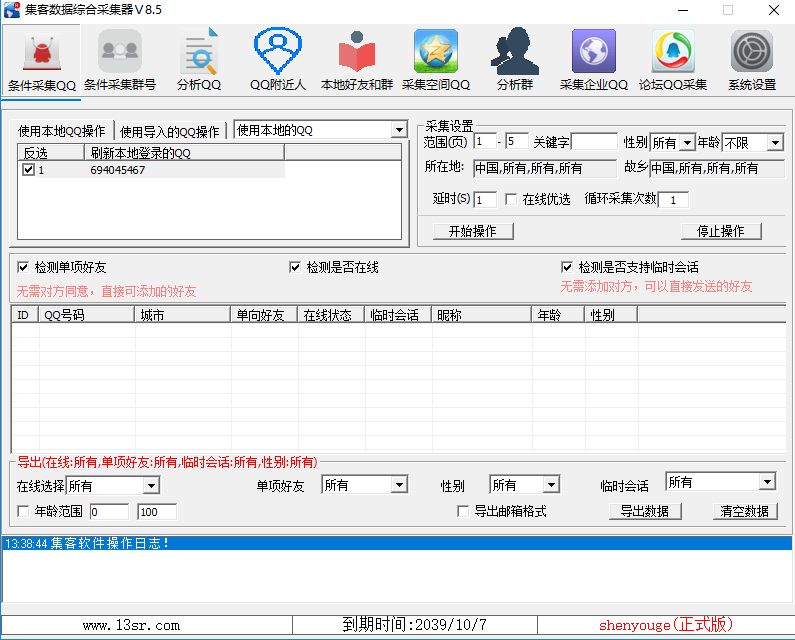Open 条件采集群号 tool
The image size is (795, 640).
120,62
